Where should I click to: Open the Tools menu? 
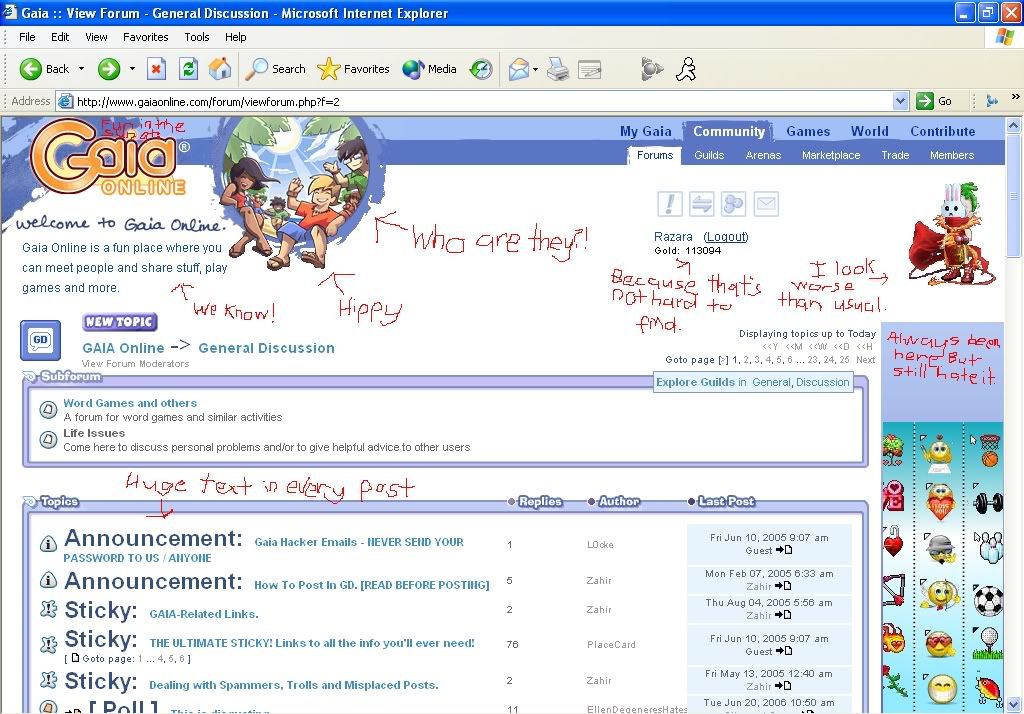click(197, 37)
